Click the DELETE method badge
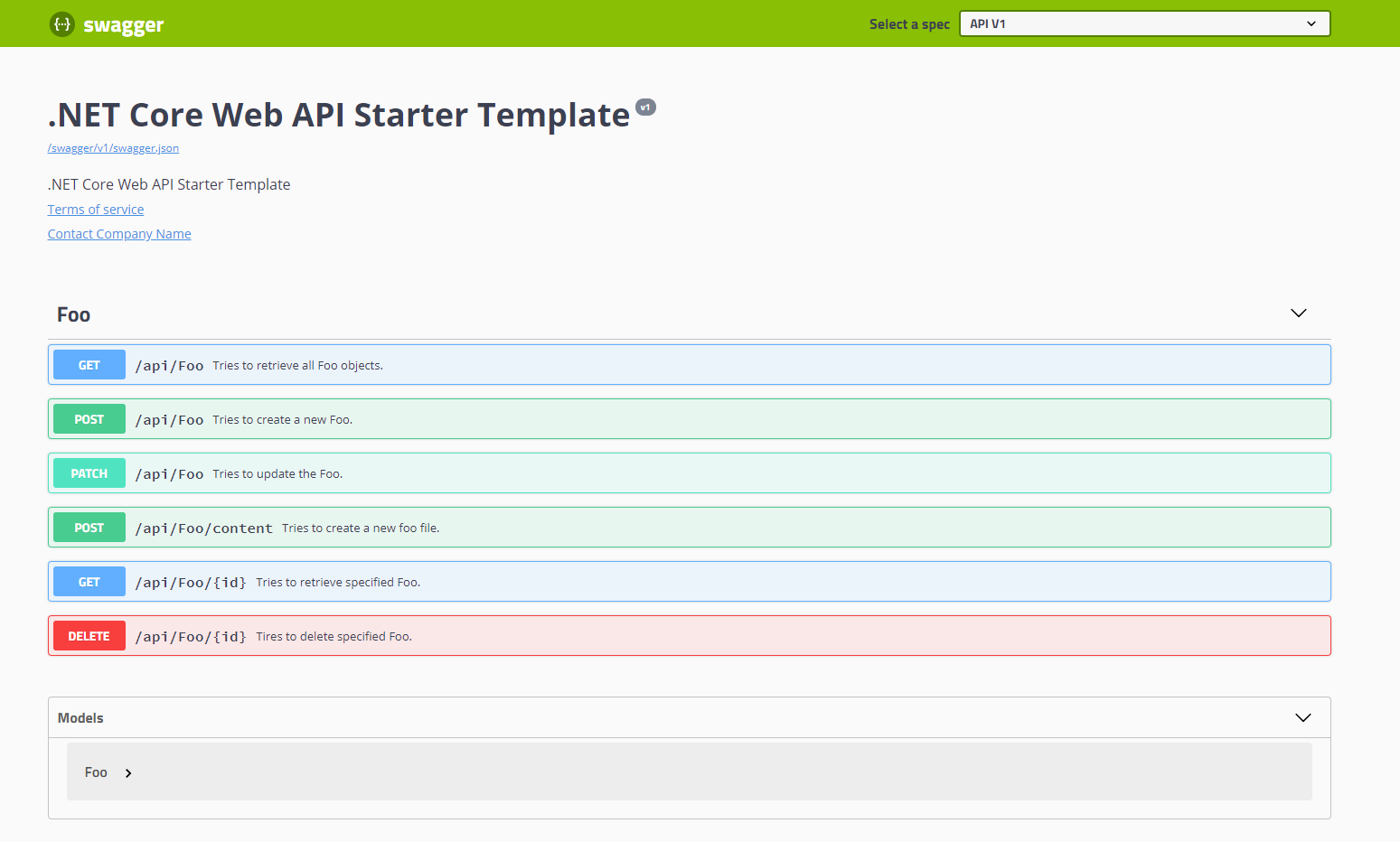Viewport: 1400px width, 842px height. pos(89,636)
